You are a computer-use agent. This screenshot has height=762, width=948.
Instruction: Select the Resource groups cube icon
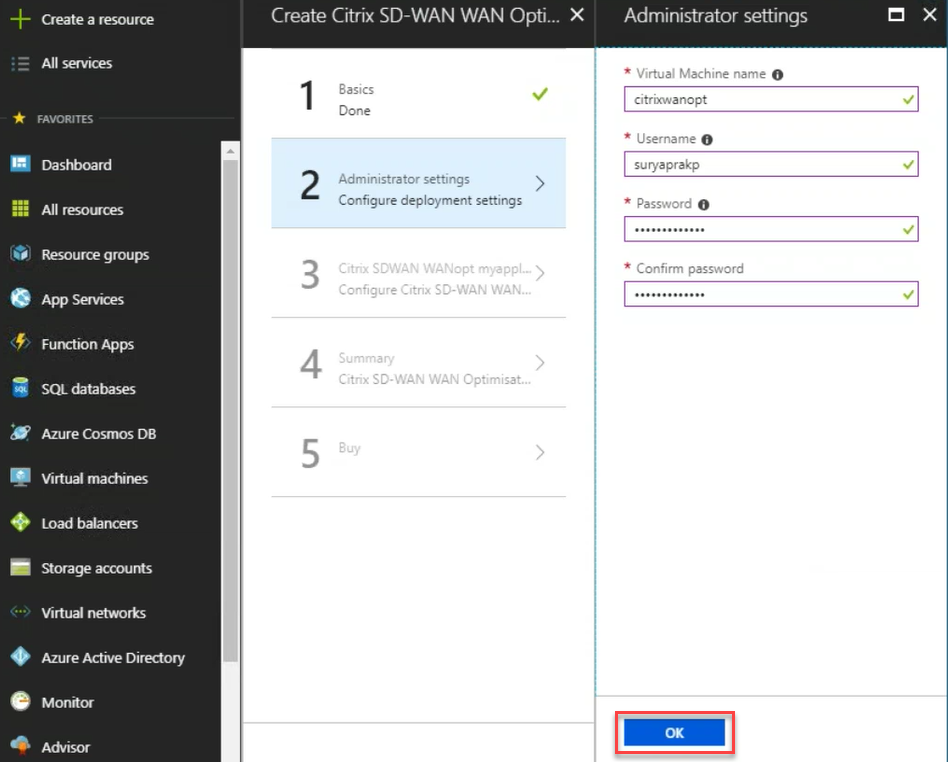coord(20,254)
